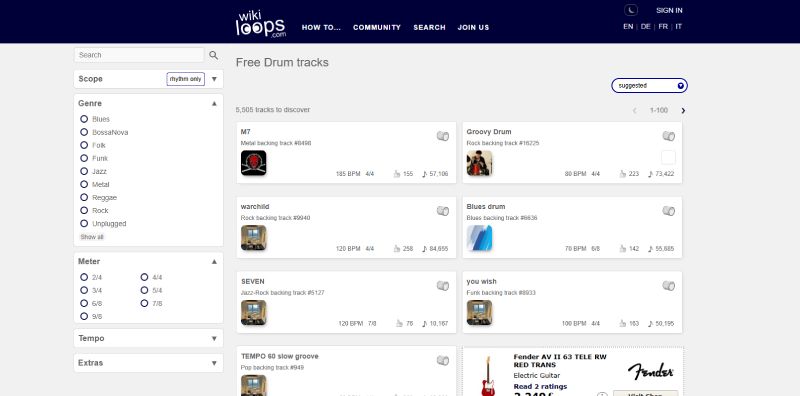This screenshot has width=800, height=396.
Task: Select Rock genre filter
Action: coord(84,210)
